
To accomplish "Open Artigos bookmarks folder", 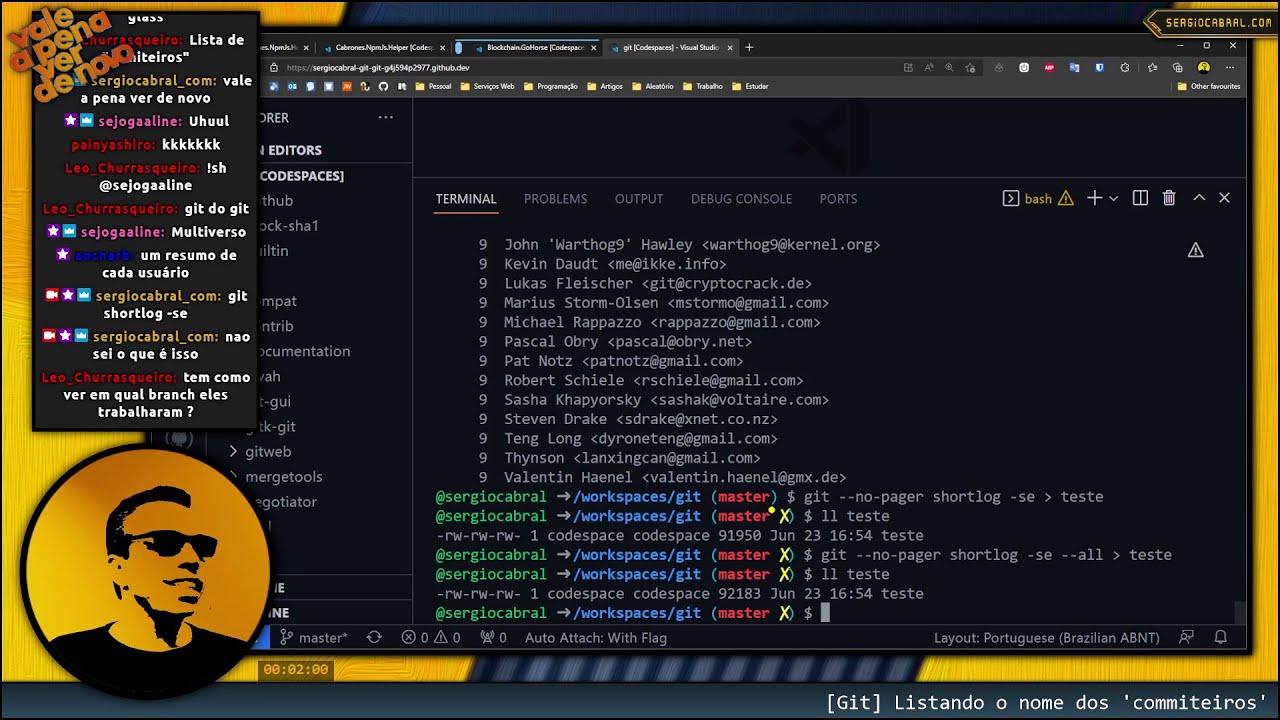I will [x=605, y=86].
